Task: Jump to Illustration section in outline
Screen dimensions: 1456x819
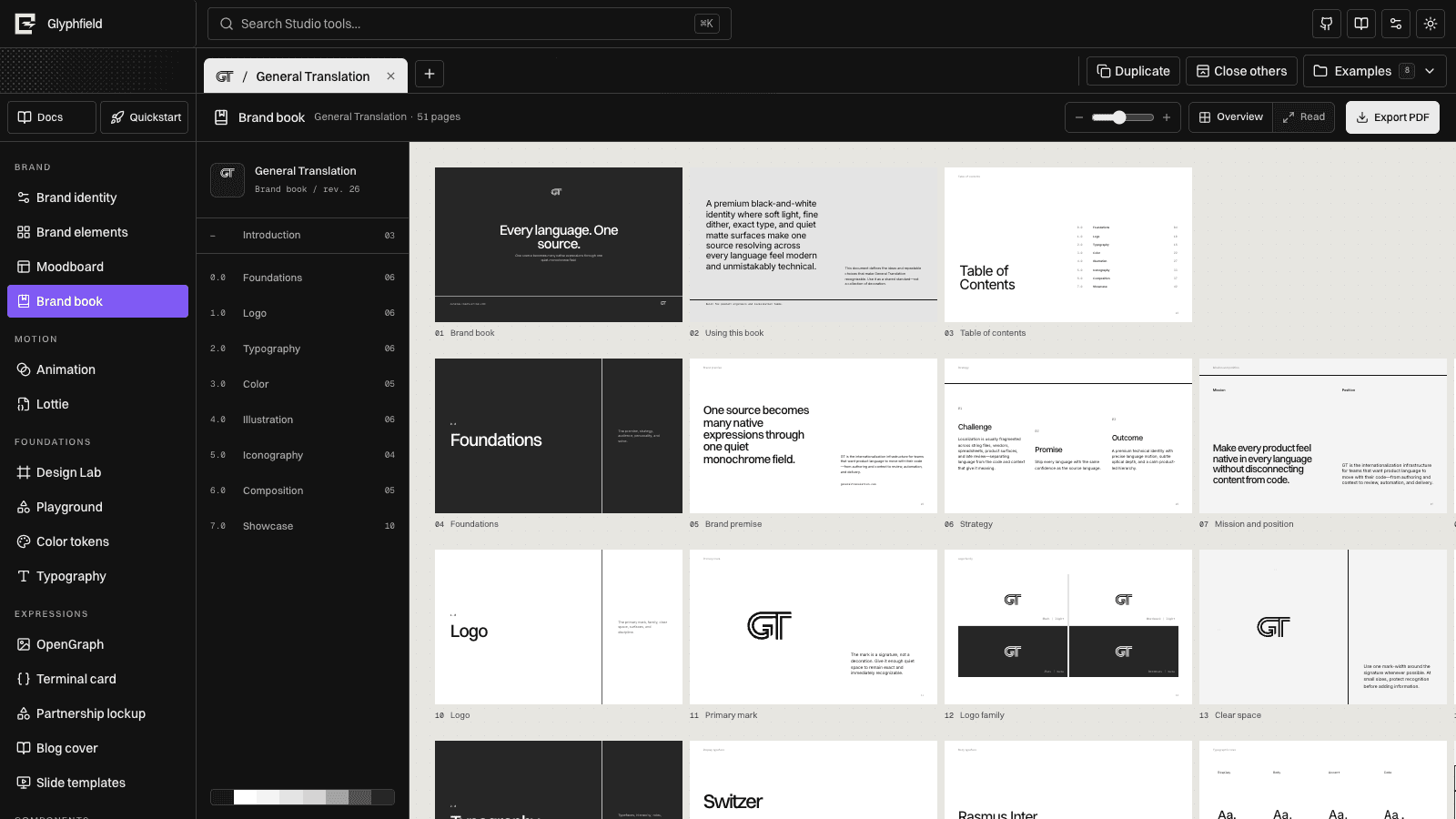Action: click(302, 420)
